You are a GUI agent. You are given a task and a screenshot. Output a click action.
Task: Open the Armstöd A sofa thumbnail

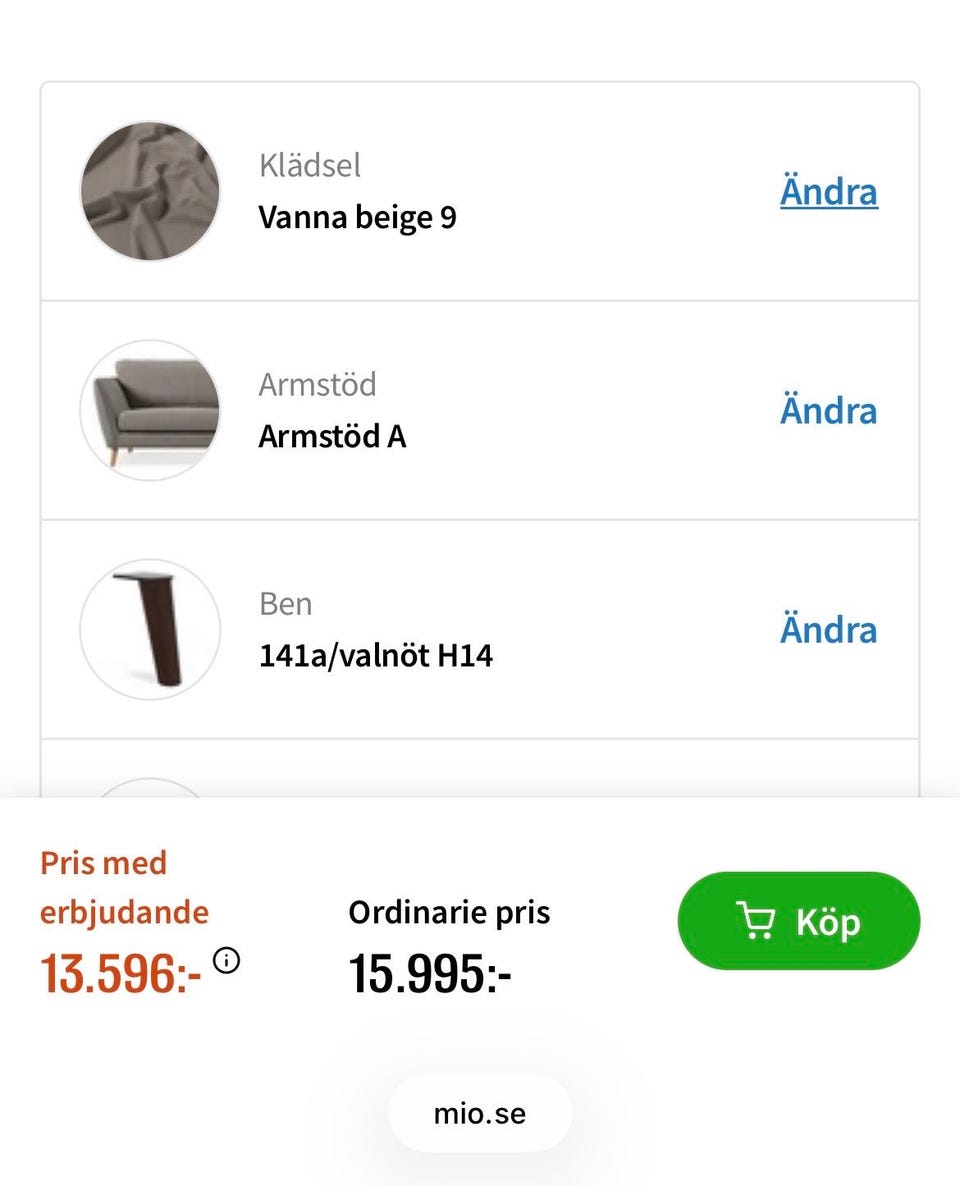(x=150, y=410)
